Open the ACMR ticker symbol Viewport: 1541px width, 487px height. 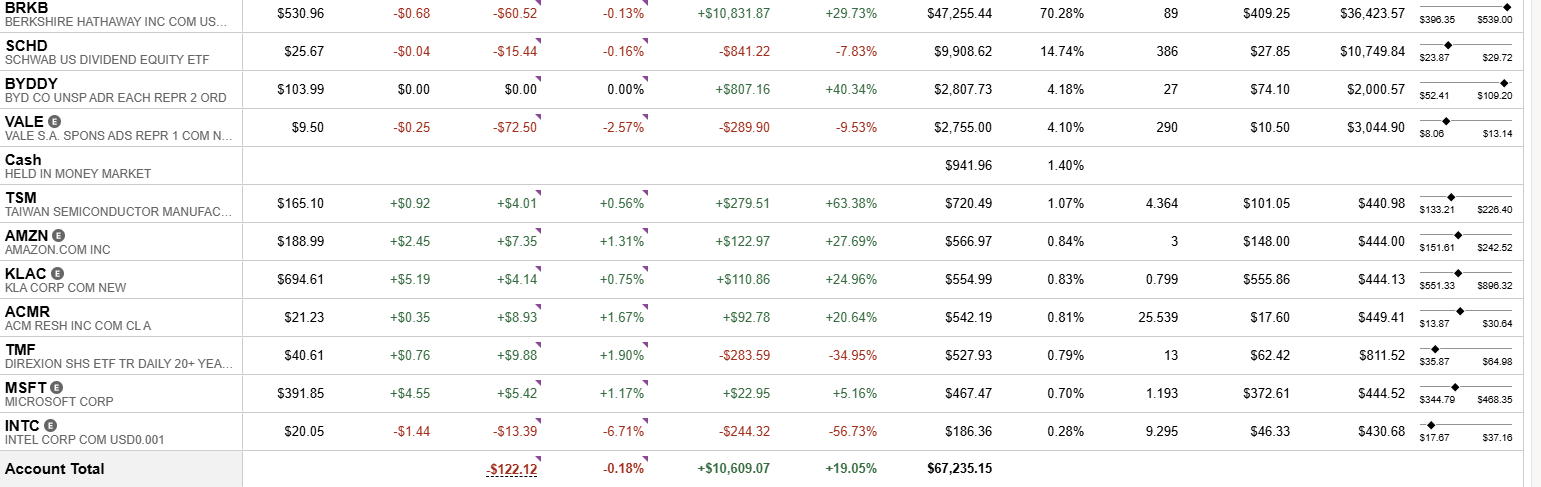(x=27, y=311)
